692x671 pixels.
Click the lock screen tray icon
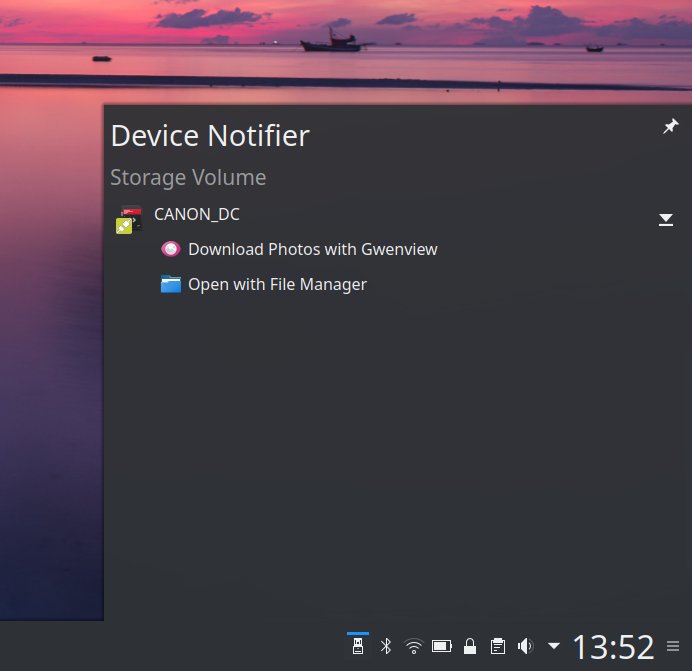[x=469, y=646]
